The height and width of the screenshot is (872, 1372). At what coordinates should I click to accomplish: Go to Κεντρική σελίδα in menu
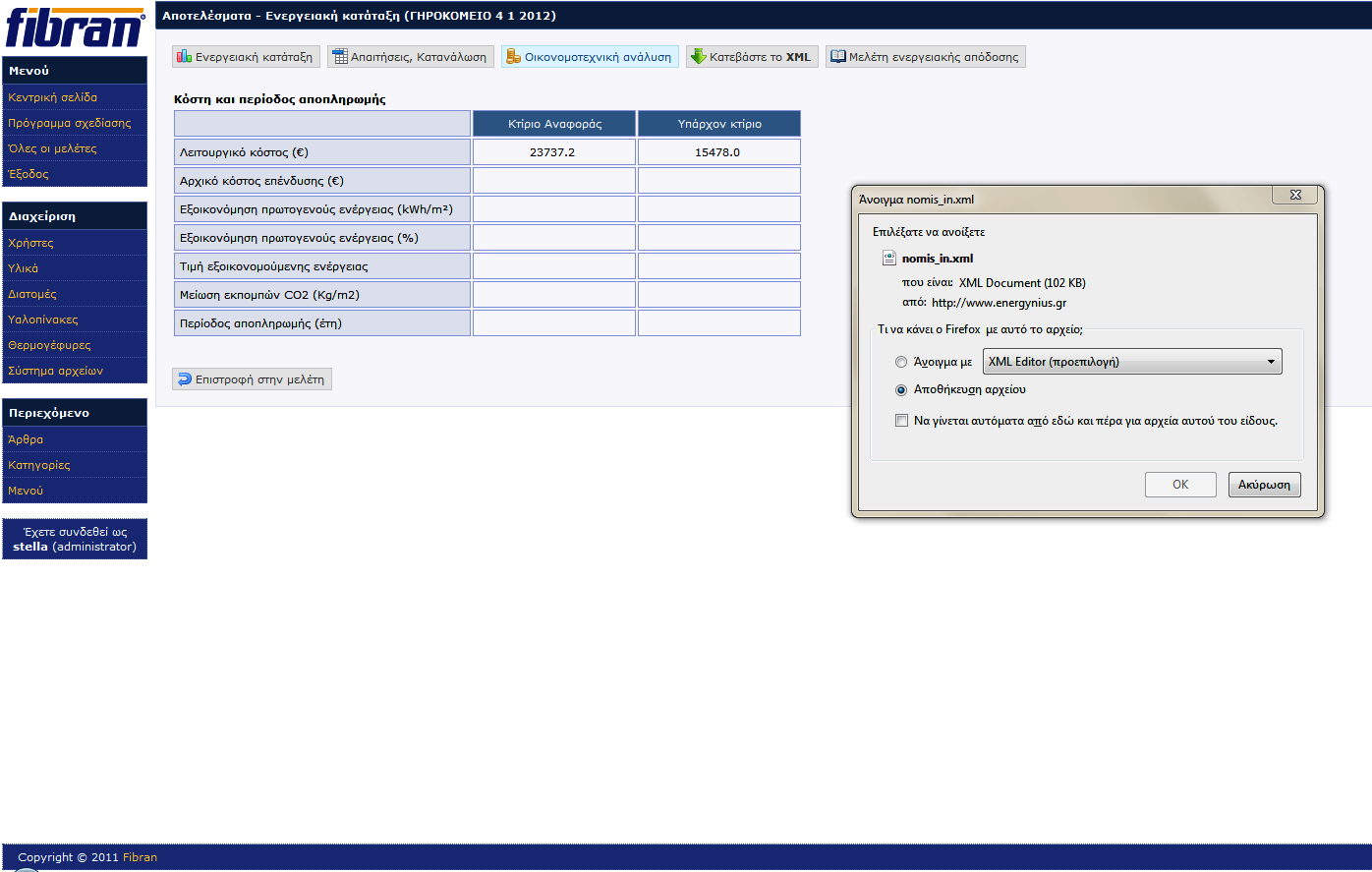[x=53, y=97]
